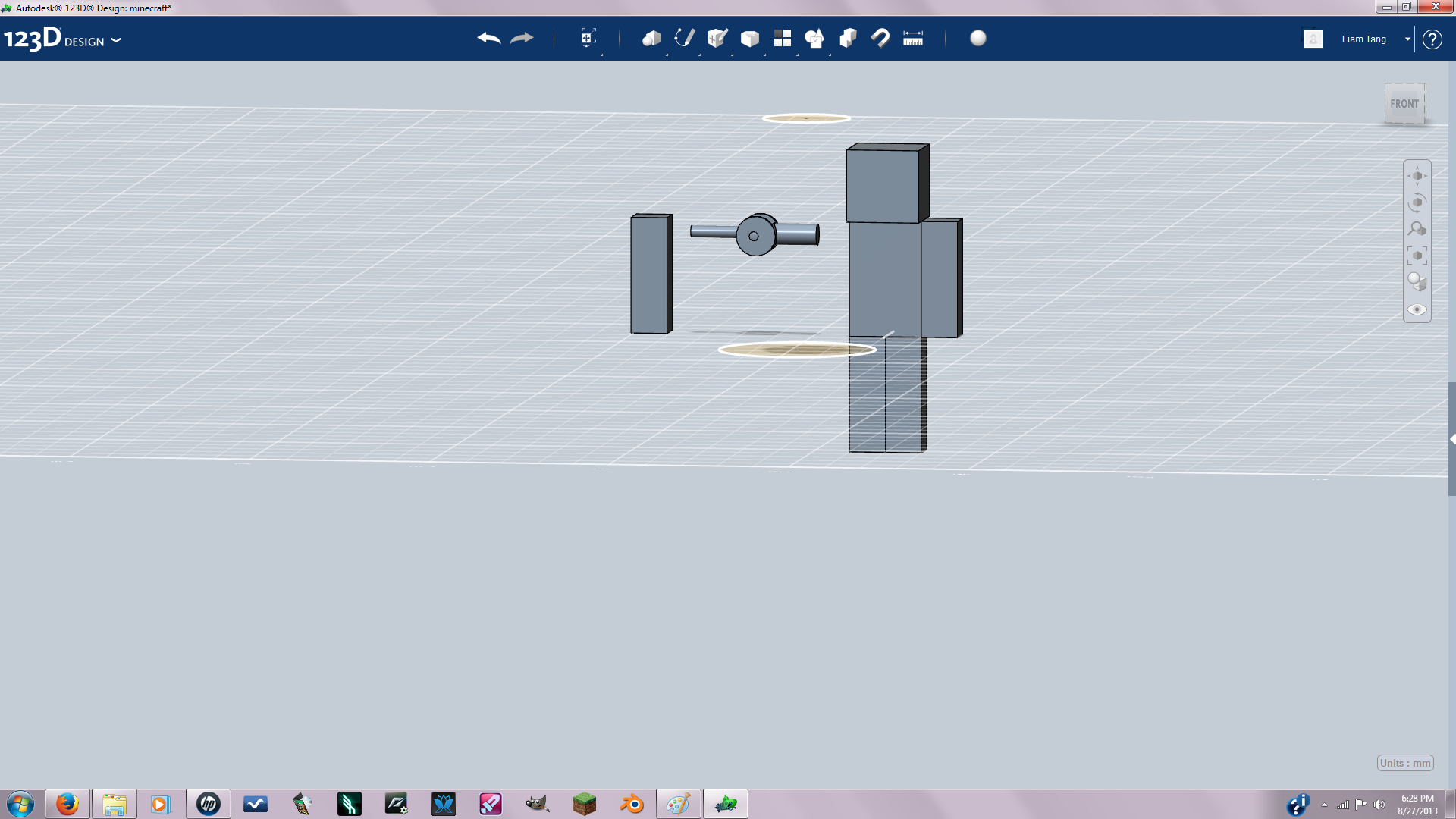Click the clock showing 6:28 PM
1456x819 pixels.
click(1417, 805)
